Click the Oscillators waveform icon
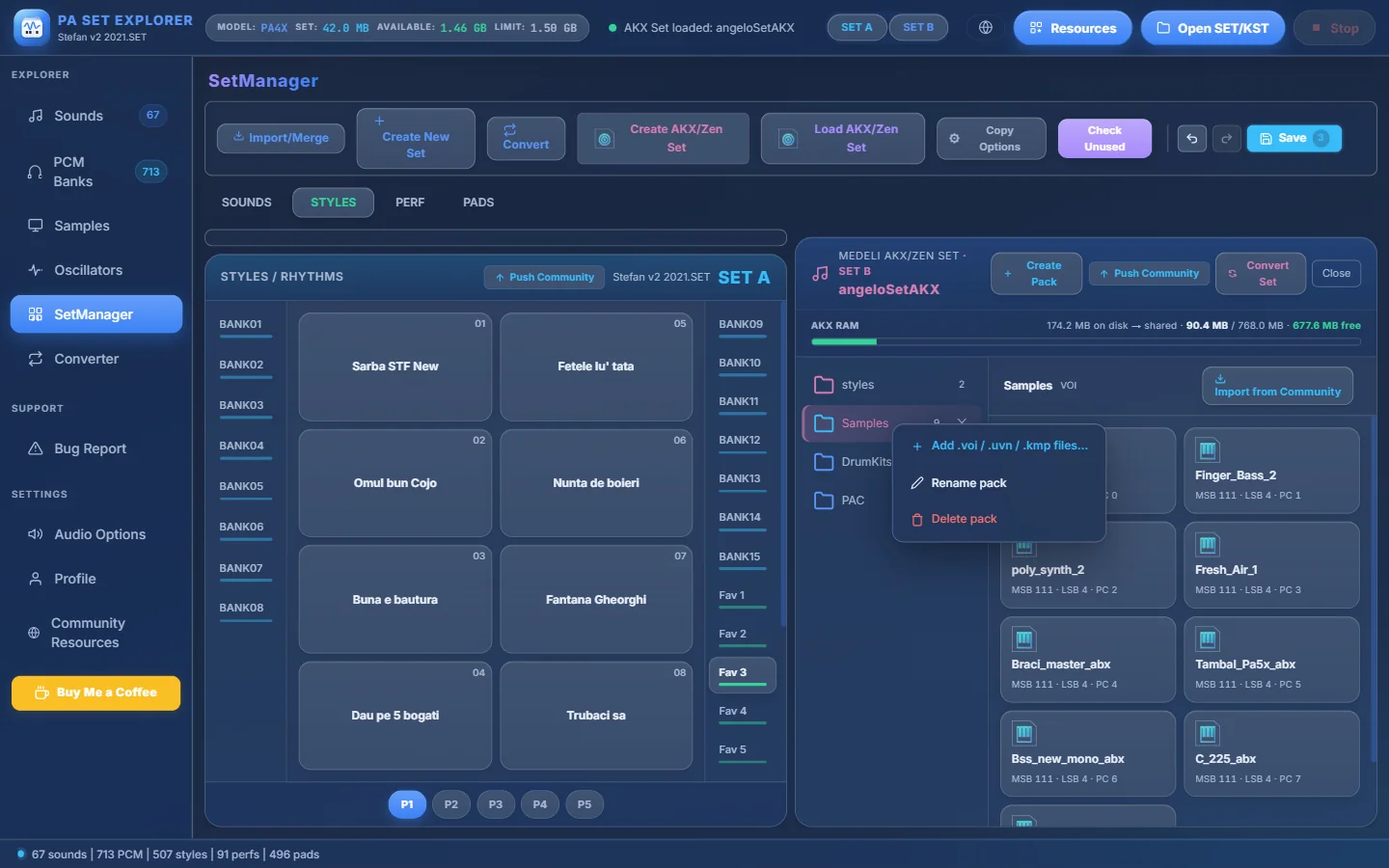The image size is (1389, 868). pyautogui.click(x=36, y=270)
